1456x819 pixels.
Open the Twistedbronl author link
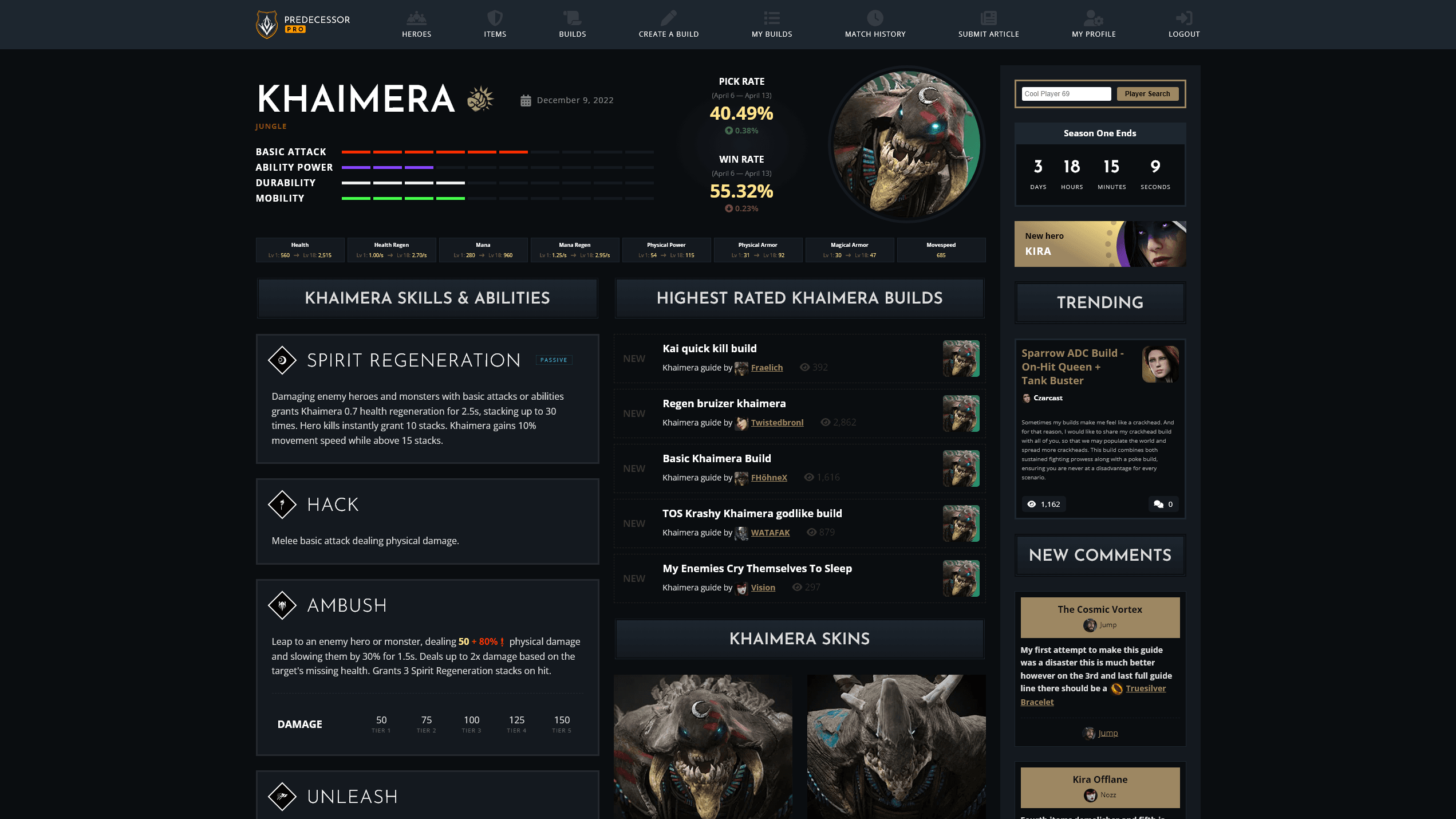[777, 423]
